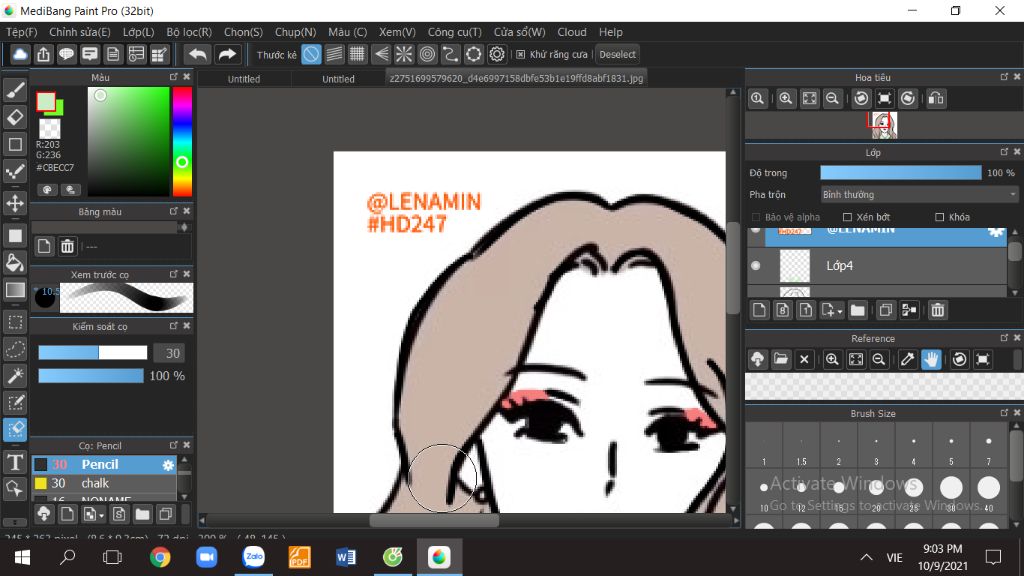Check the Khóa lock checkbox
The height and width of the screenshot is (576, 1024).
pos(939,217)
